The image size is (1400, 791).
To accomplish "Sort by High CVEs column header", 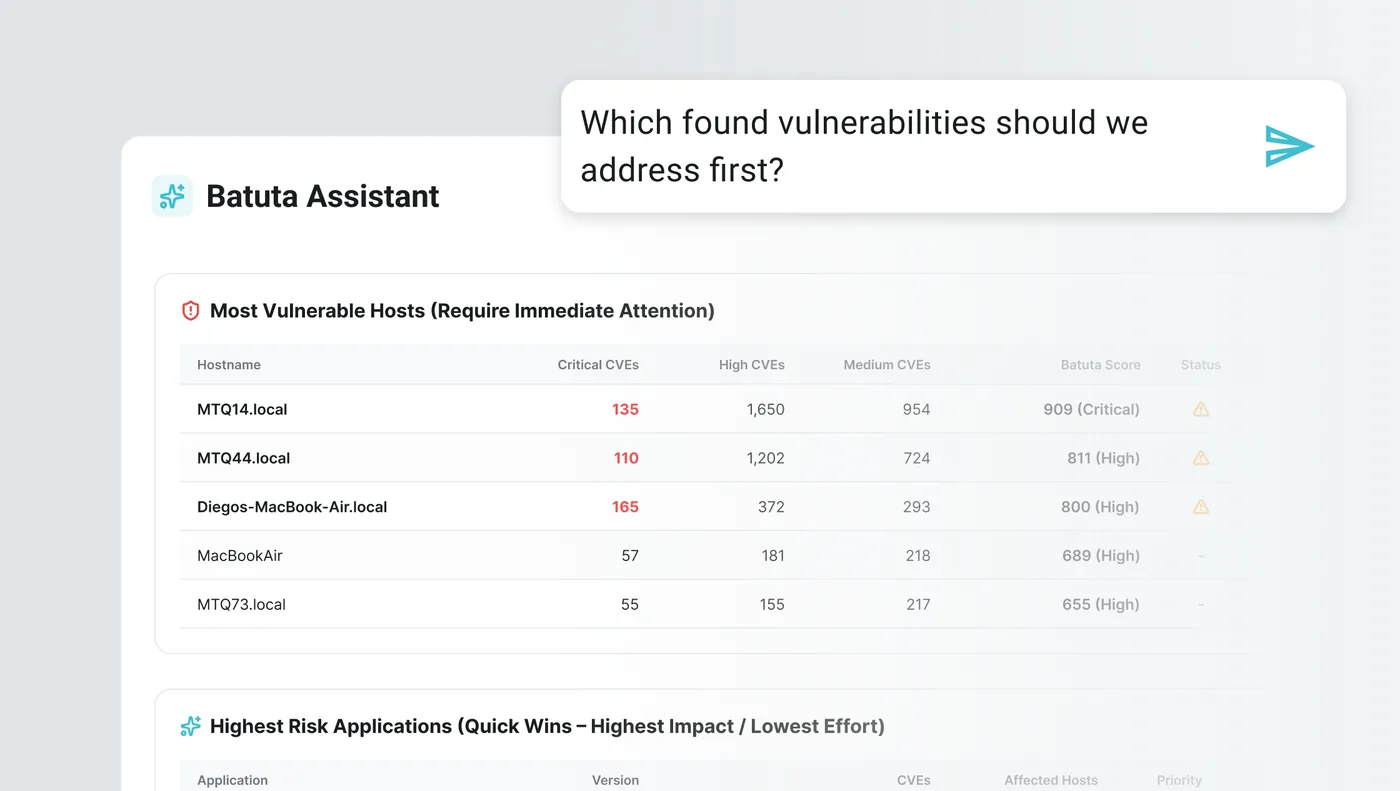I will point(752,365).
